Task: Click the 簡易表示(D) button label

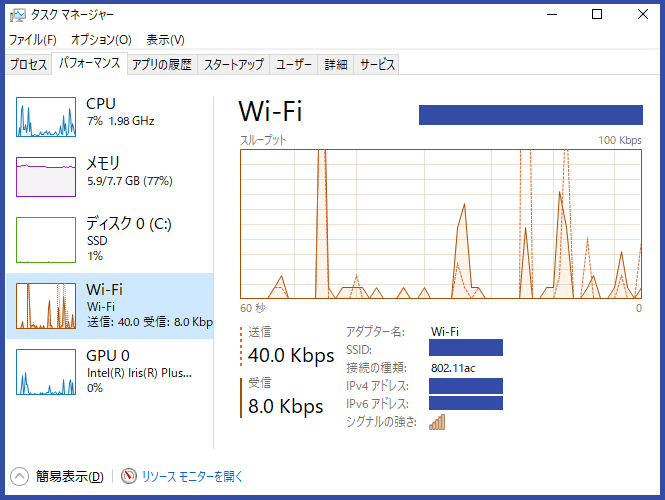Action: tap(70, 477)
